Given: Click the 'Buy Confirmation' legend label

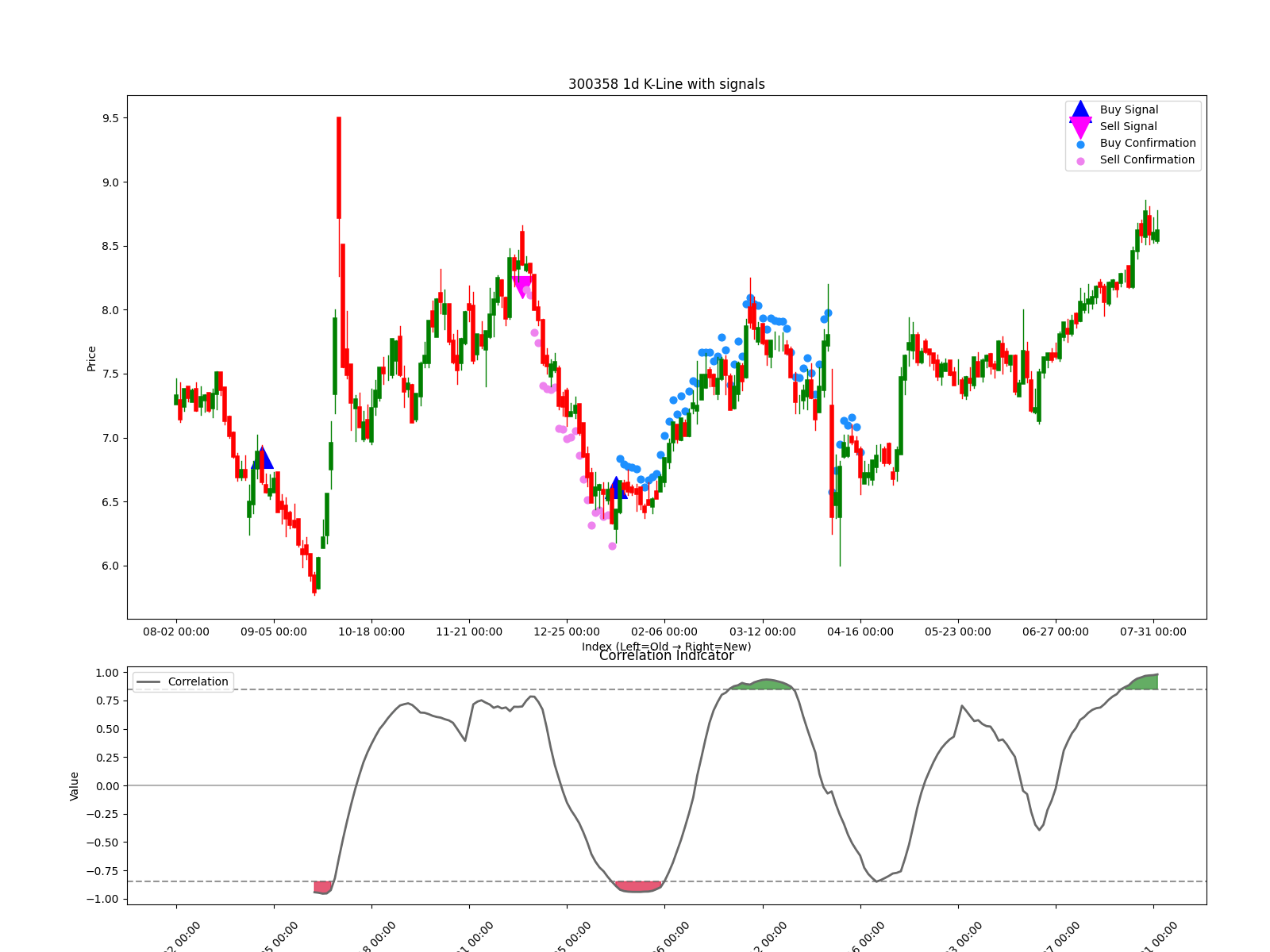Looking at the screenshot, I should click(1148, 144).
